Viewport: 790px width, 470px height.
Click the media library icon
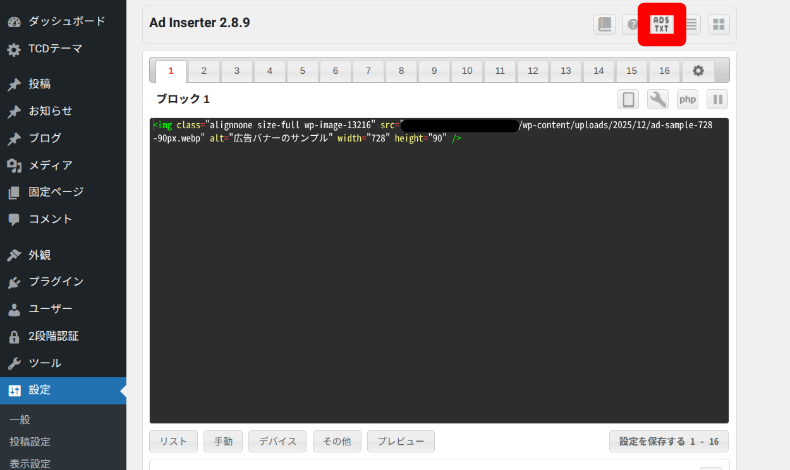14,166
